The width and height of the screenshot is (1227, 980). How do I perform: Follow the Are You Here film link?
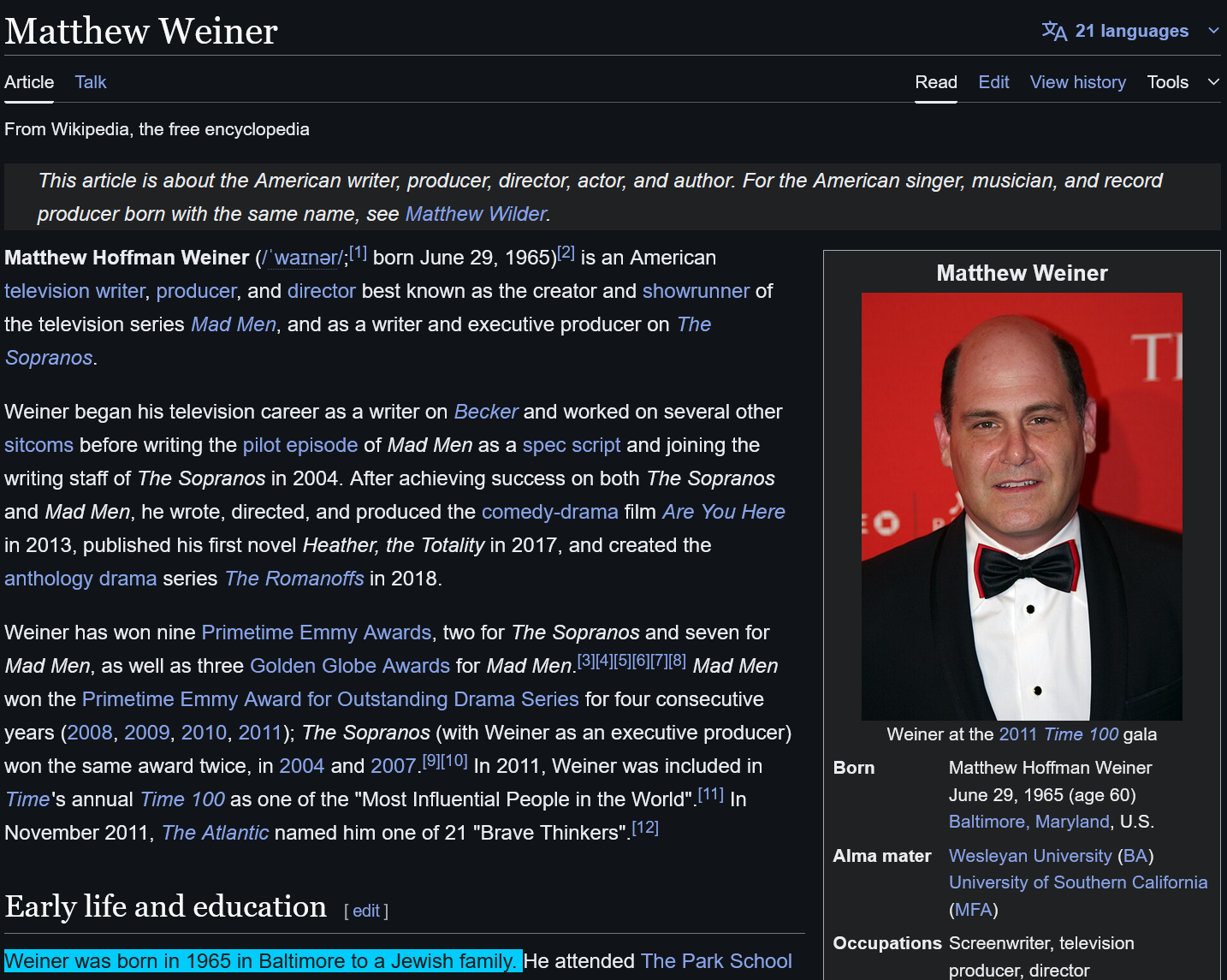pos(724,512)
